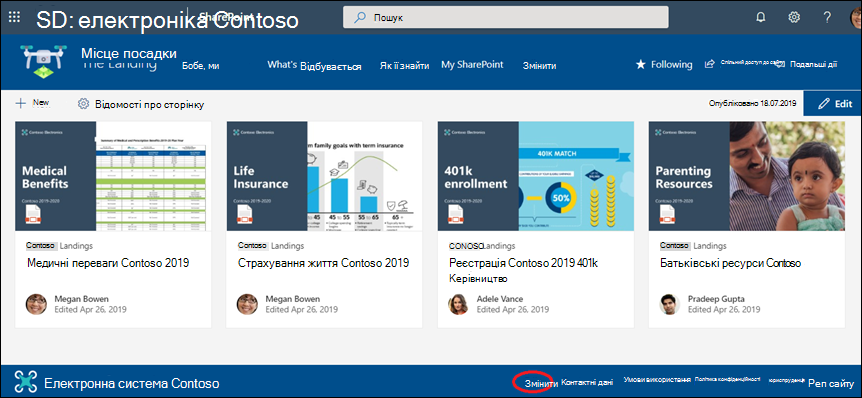Click Megan Bowen's avatar on the Life Insurance card

247,304
